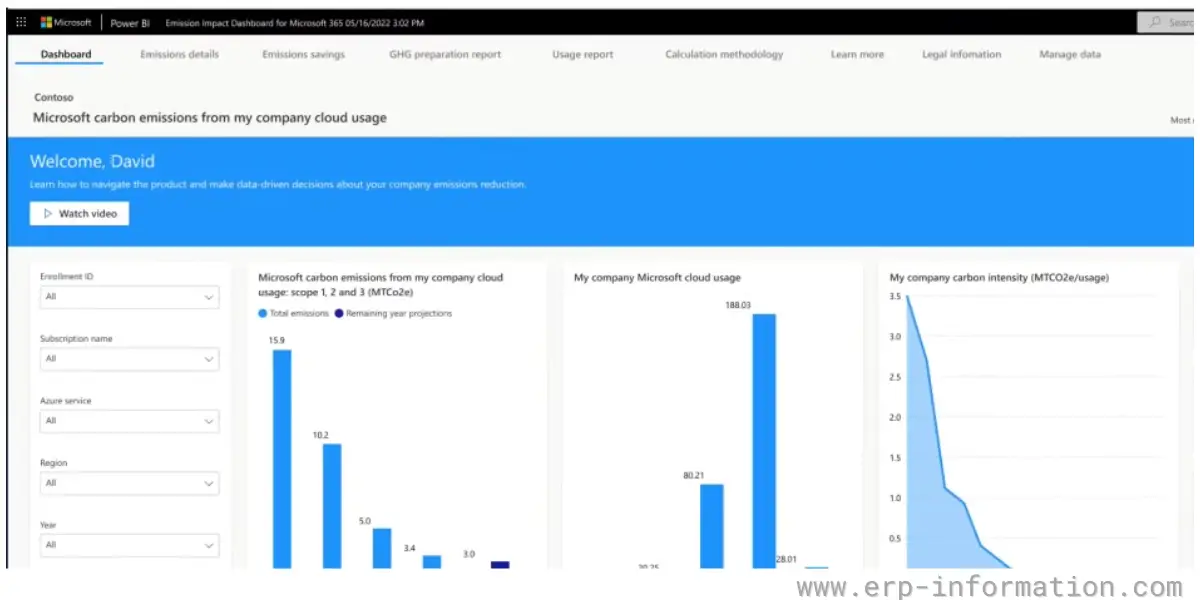Screen dimensions: 1200x600
Task: Open the Calculation methodology tab
Action: (x=724, y=54)
